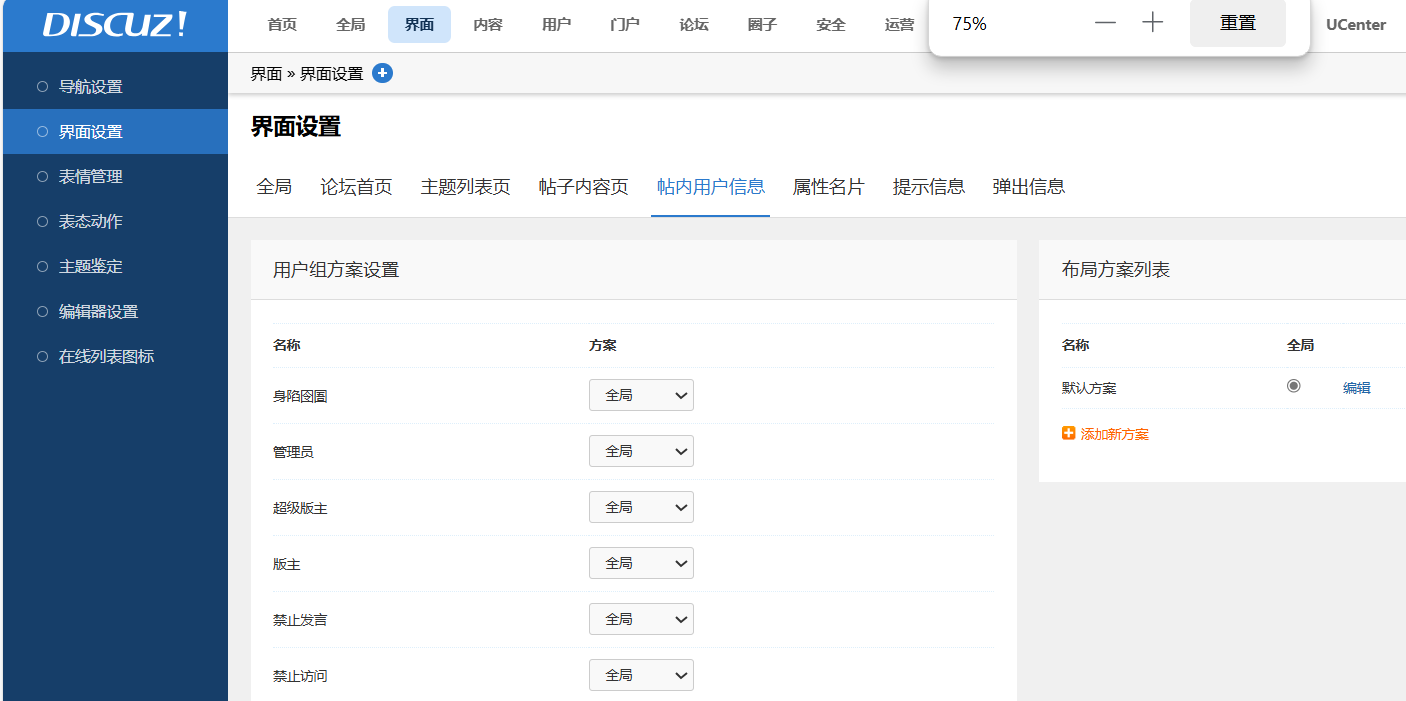The width and height of the screenshot is (1406, 701).
Task: Go to the 论坛首页 tab
Action: point(356,187)
